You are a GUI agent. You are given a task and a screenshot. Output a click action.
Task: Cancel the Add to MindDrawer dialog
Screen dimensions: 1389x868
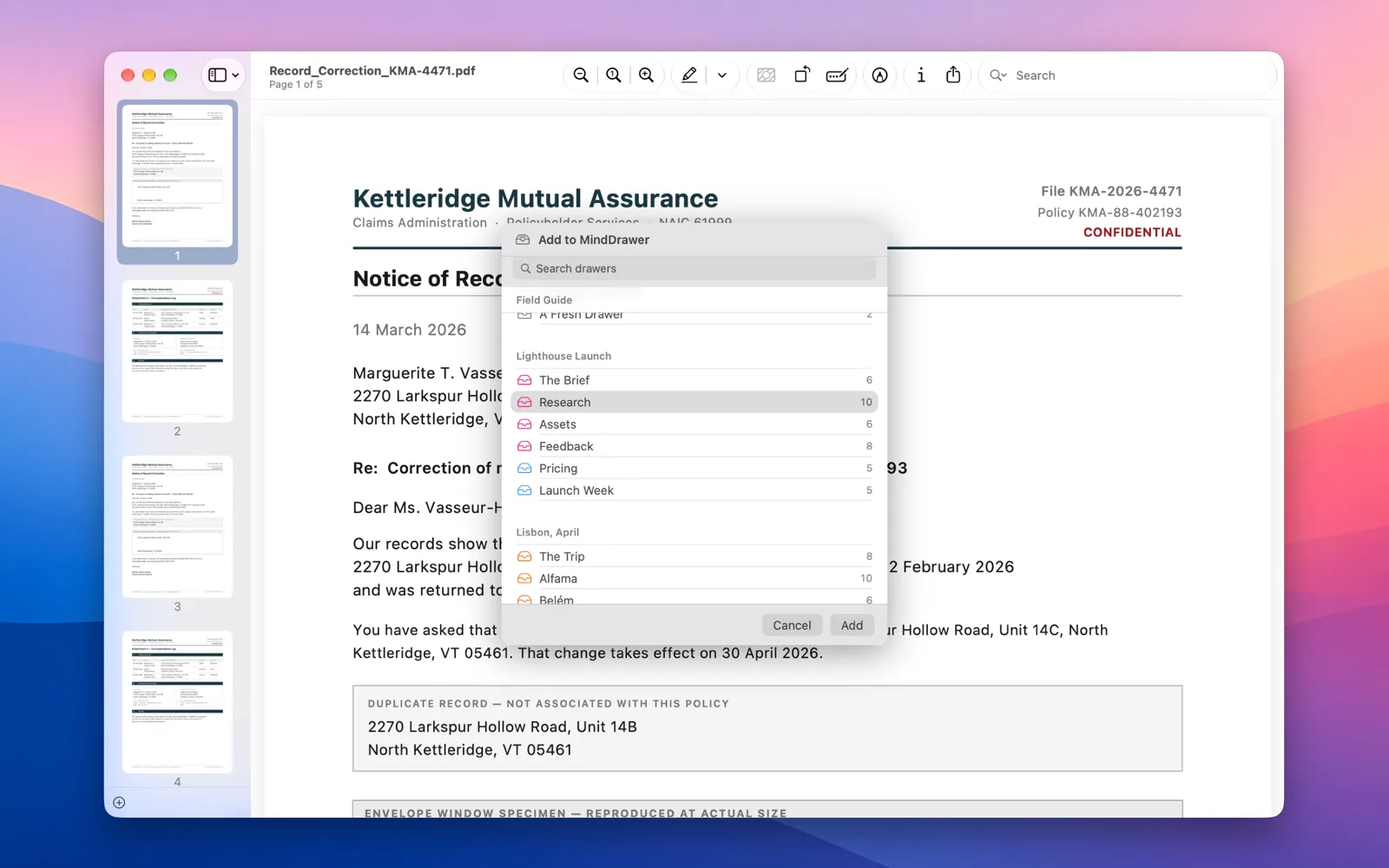click(x=792, y=625)
